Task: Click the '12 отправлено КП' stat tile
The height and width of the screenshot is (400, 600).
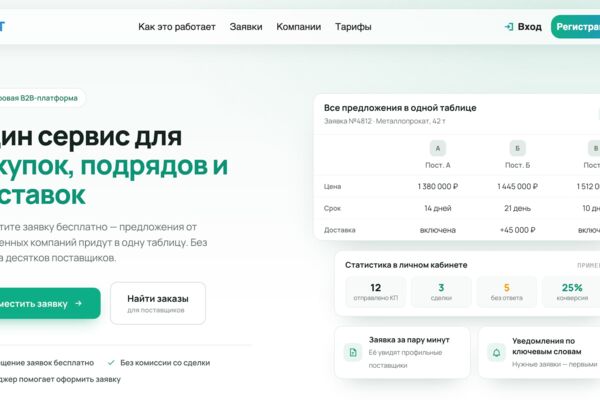Action: point(376,292)
